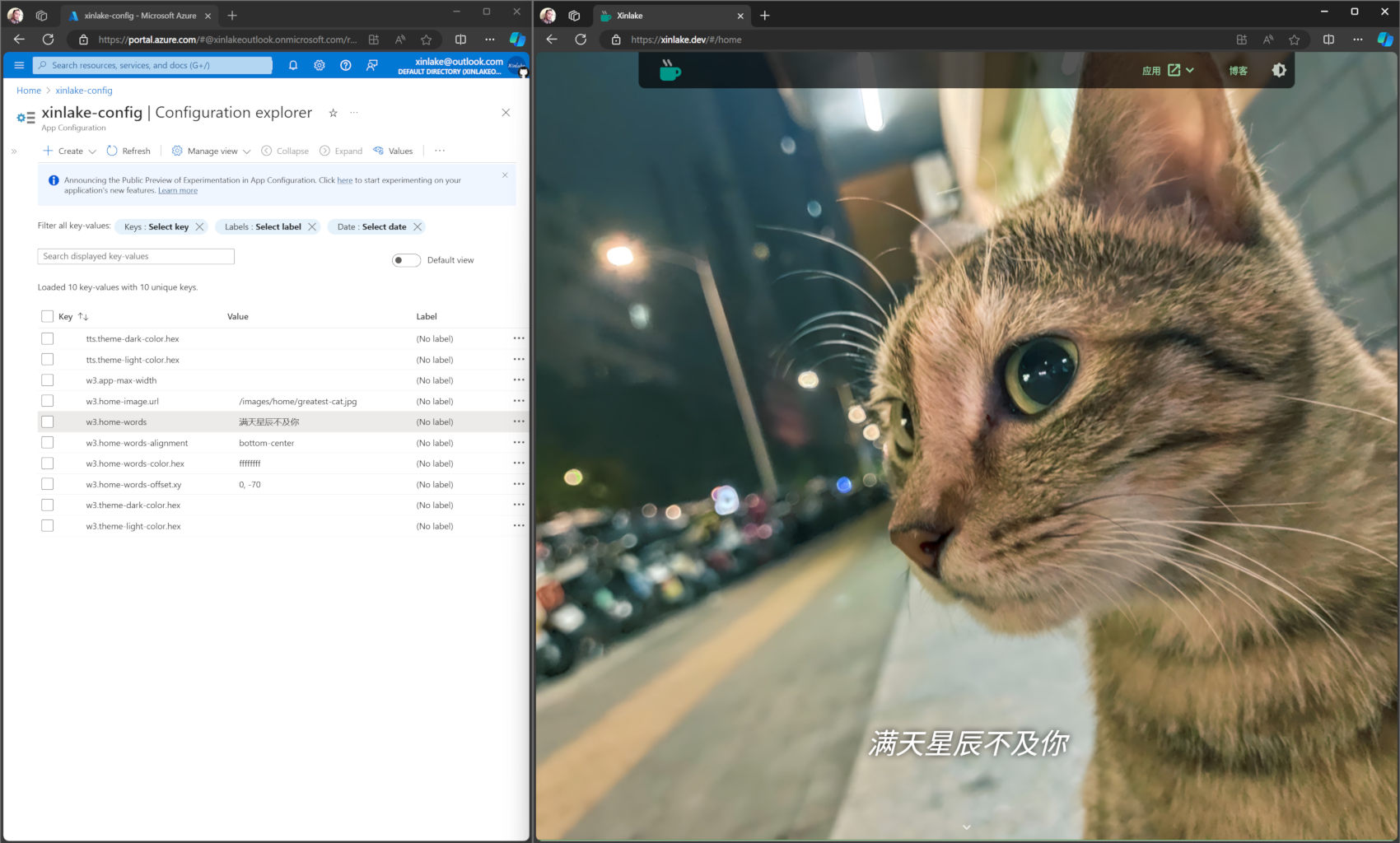Open Azure help question mark icon
Viewport: 1400px width, 843px height.
[346, 65]
